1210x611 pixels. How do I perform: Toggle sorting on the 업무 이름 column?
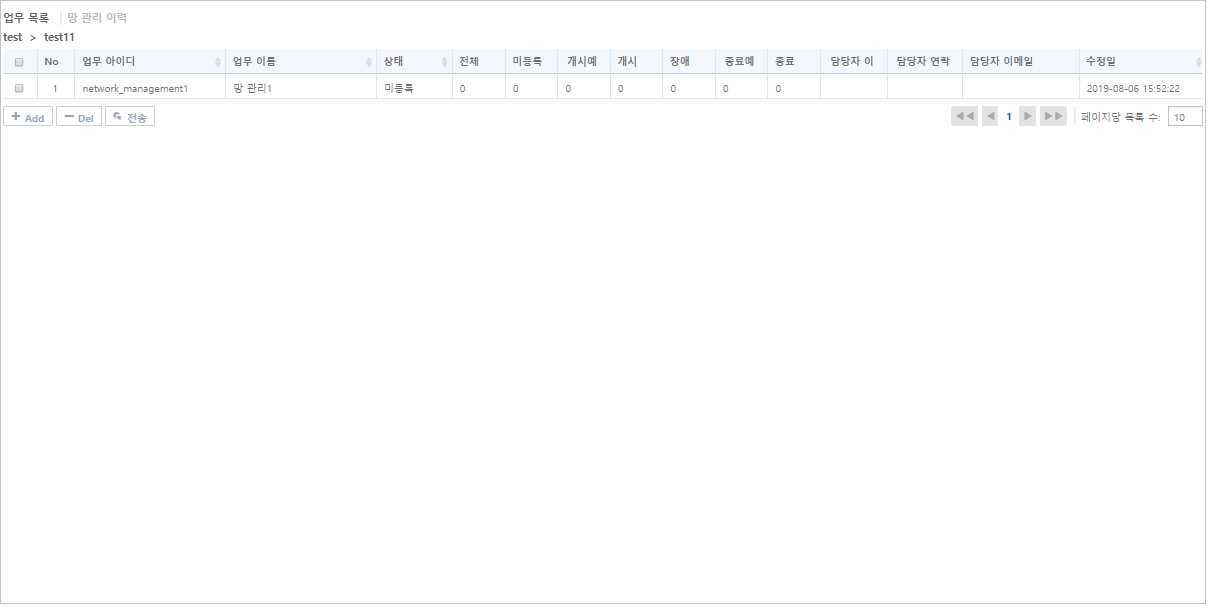click(369, 61)
